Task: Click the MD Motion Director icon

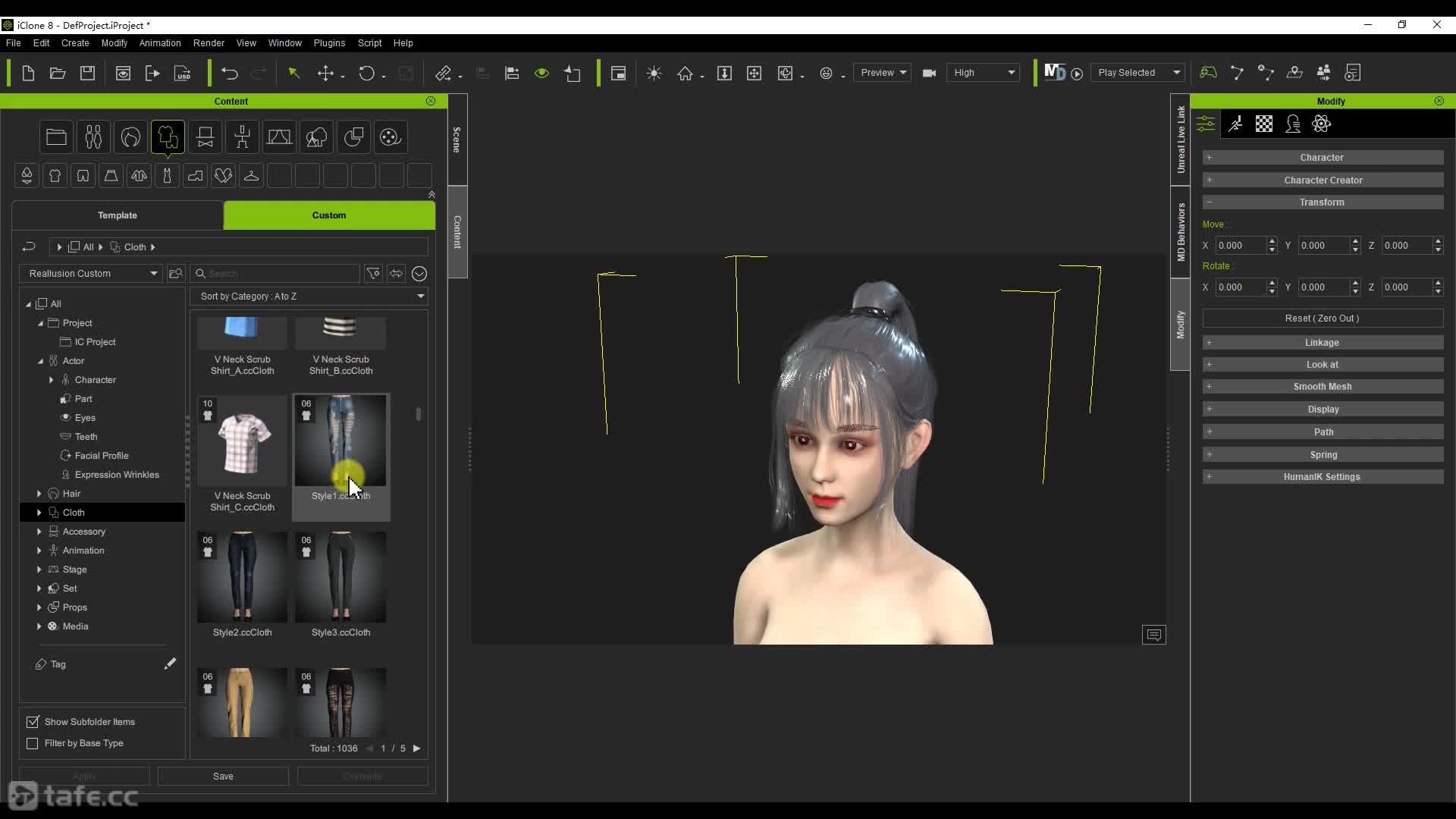Action: point(1055,72)
